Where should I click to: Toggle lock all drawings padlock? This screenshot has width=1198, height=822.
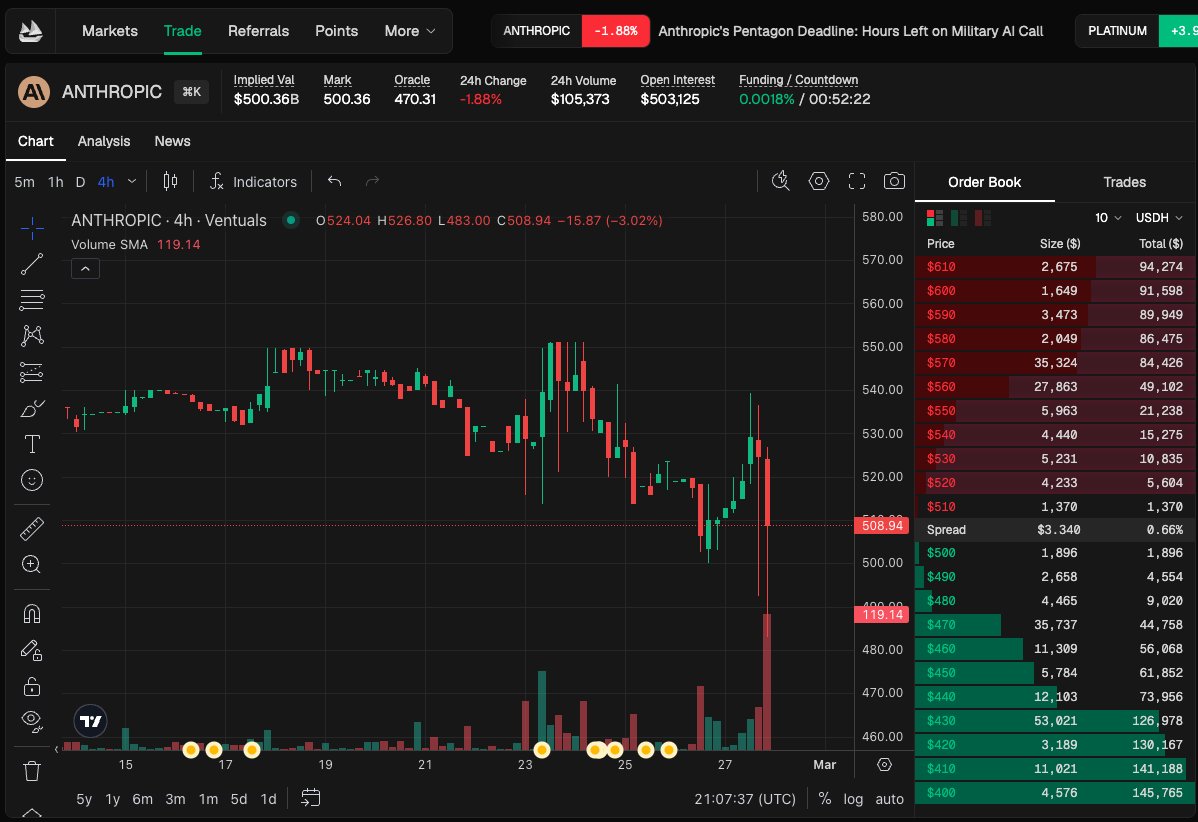pos(31,686)
